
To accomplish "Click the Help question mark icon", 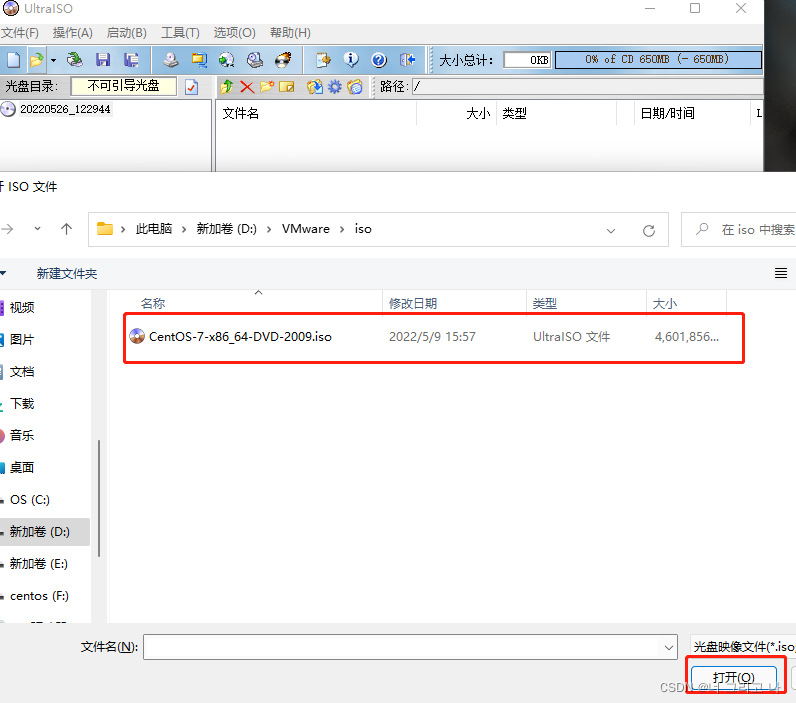I will tap(379, 60).
